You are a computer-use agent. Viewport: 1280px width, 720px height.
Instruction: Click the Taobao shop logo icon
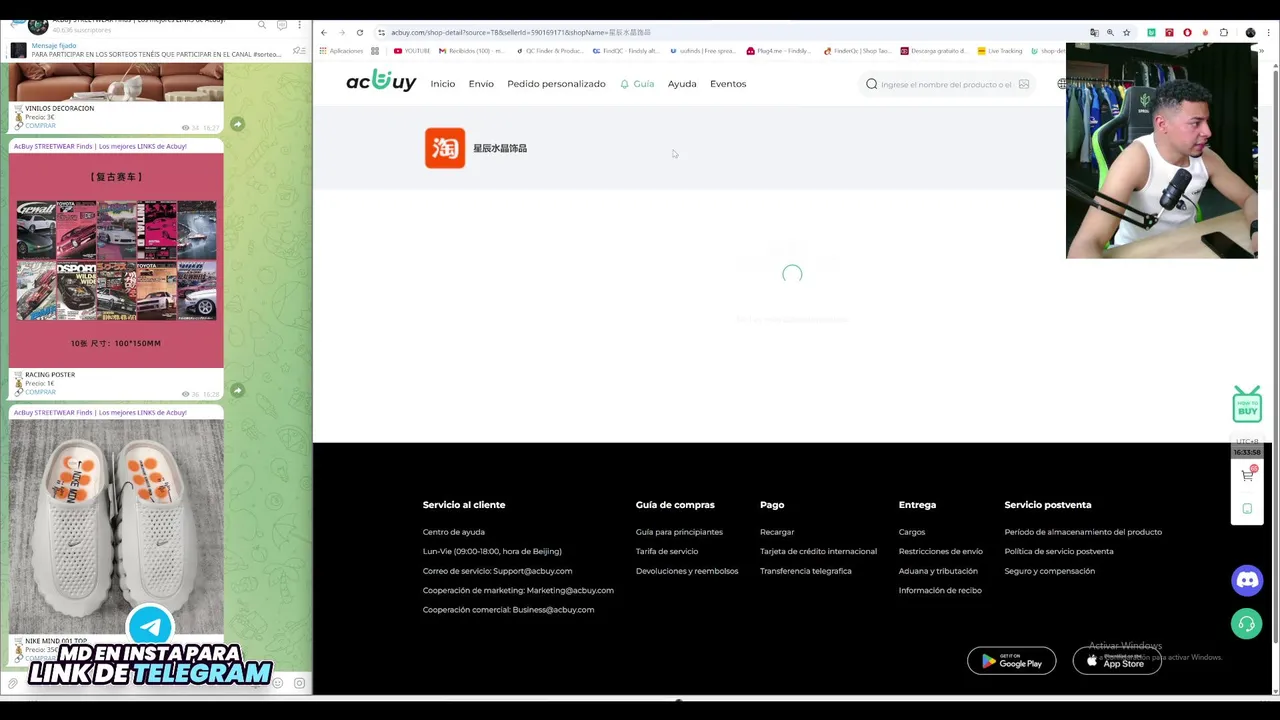(445, 148)
